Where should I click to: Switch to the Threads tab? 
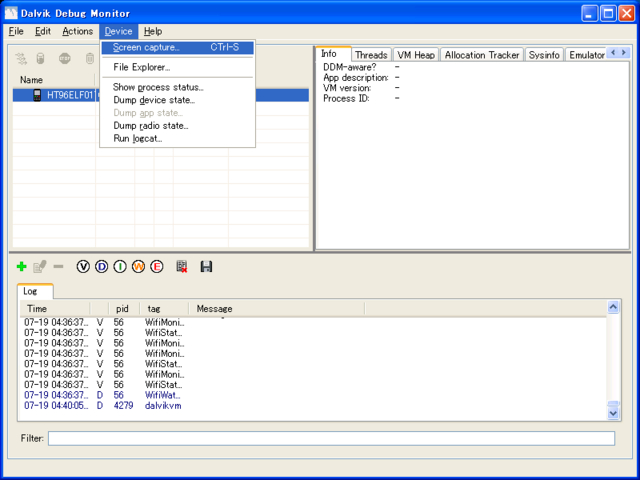click(x=371, y=55)
